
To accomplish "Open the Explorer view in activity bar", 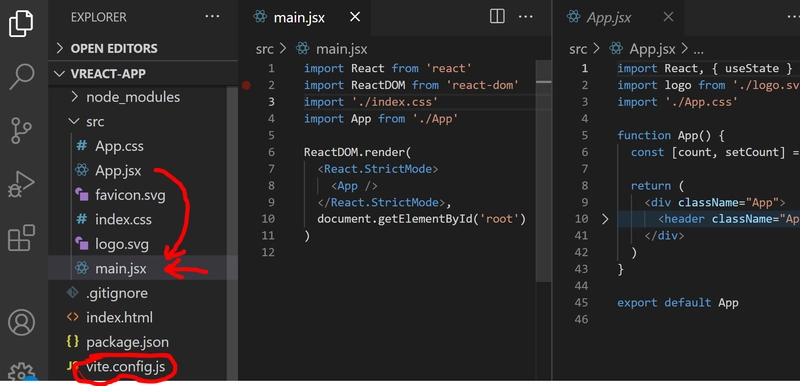I will (21, 23).
